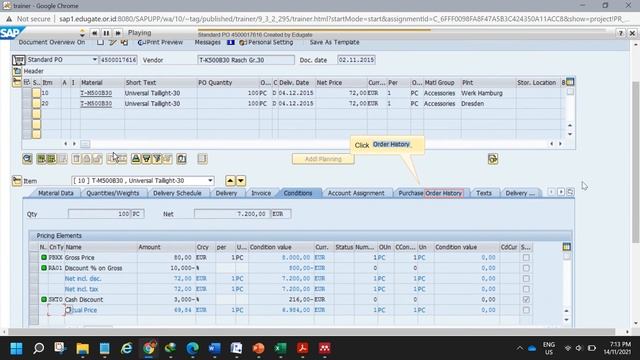The width and height of the screenshot is (640, 360).
Task: Open the Invoice tab
Action: [261, 193]
